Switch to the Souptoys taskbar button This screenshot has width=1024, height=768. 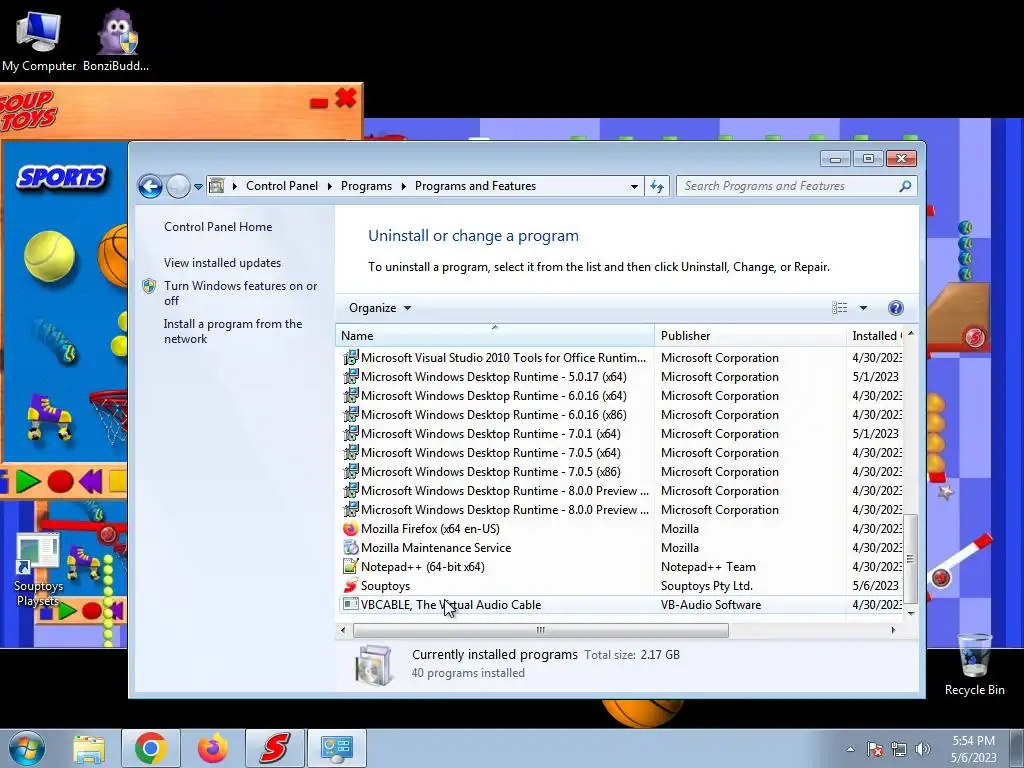(274, 748)
